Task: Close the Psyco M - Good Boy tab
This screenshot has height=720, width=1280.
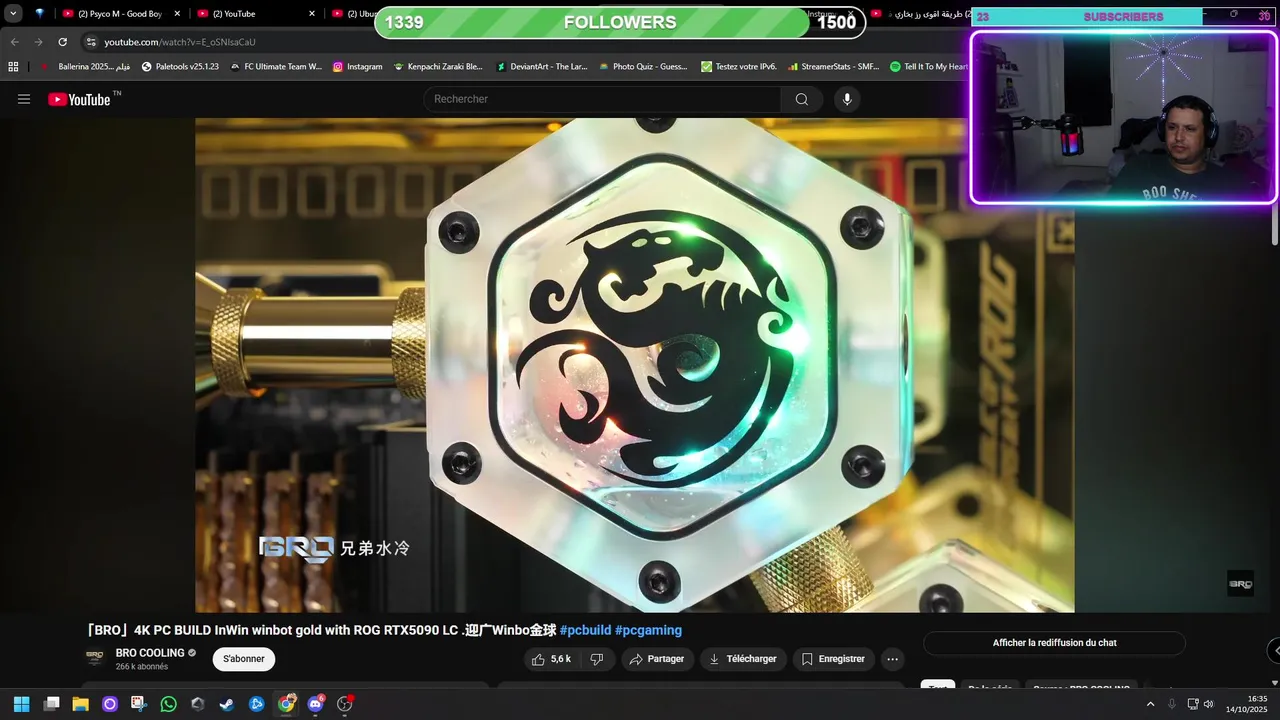Action: pyautogui.click(x=177, y=14)
